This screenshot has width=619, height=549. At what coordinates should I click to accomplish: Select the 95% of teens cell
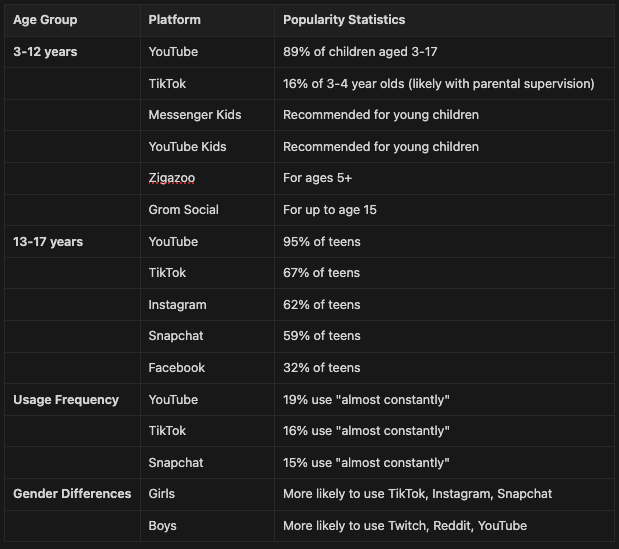(x=321, y=242)
